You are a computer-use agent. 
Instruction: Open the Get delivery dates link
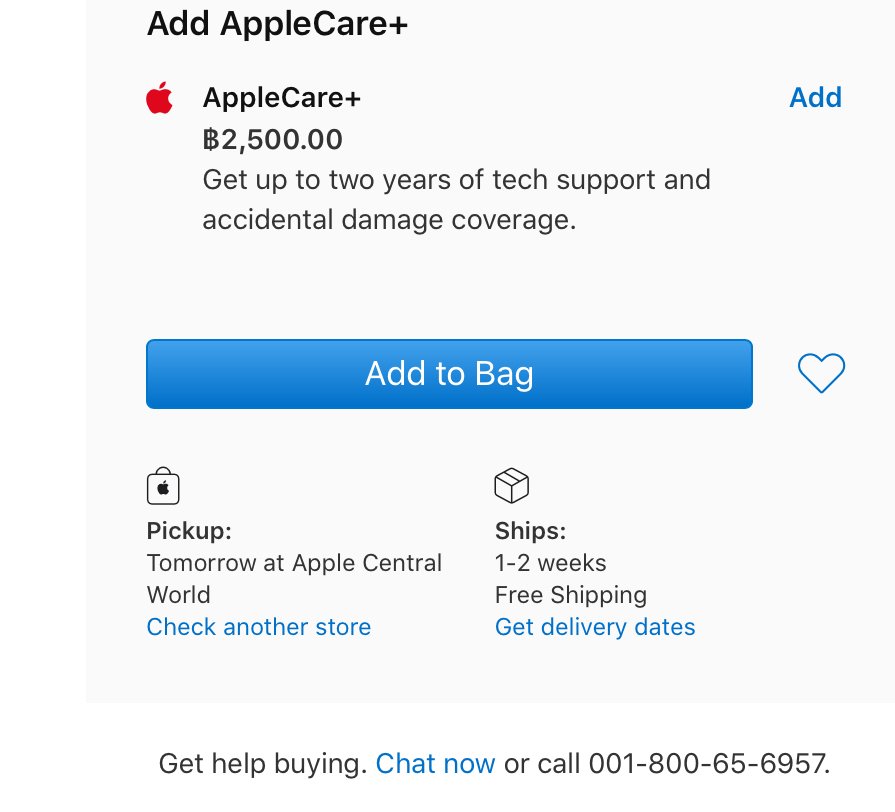coord(595,627)
